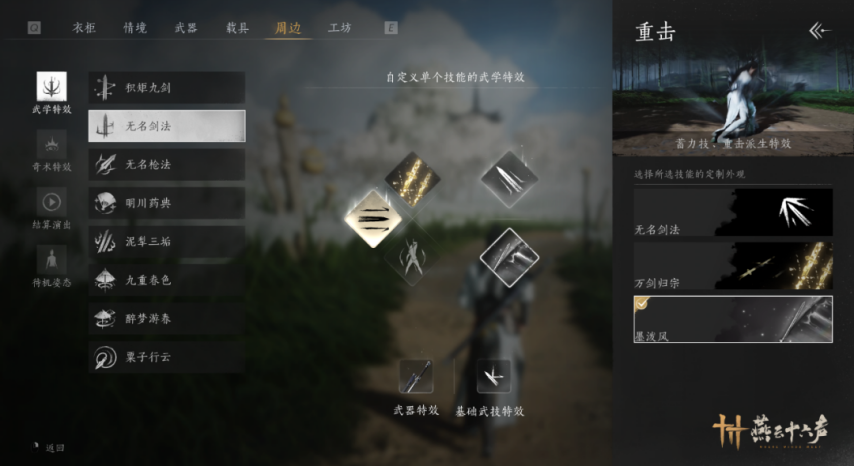Image resolution: width=854 pixels, height=466 pixels.
Task: Open the 武器特效 sword icon
Action: point(416,376)
